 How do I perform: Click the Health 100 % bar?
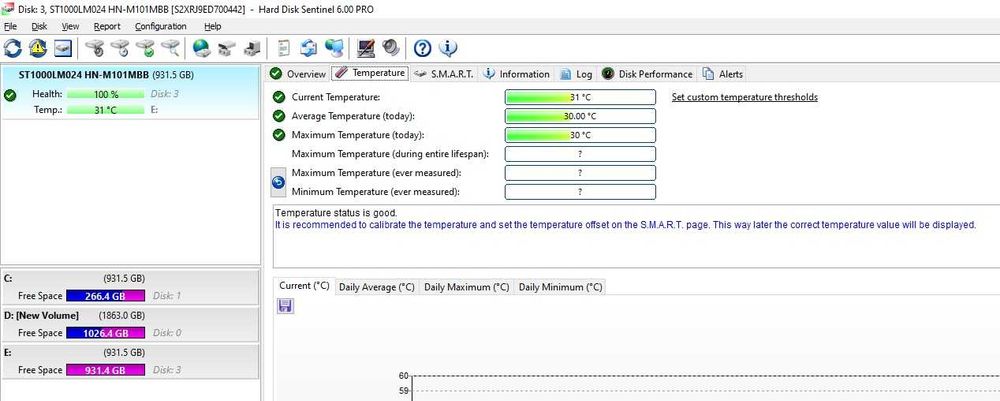(105, 94)
